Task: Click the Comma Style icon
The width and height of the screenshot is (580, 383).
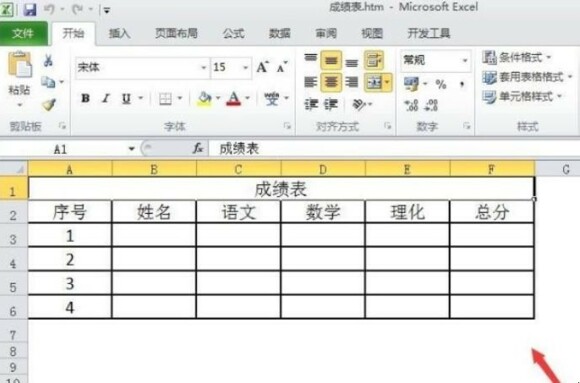Action: pos(462,84)
